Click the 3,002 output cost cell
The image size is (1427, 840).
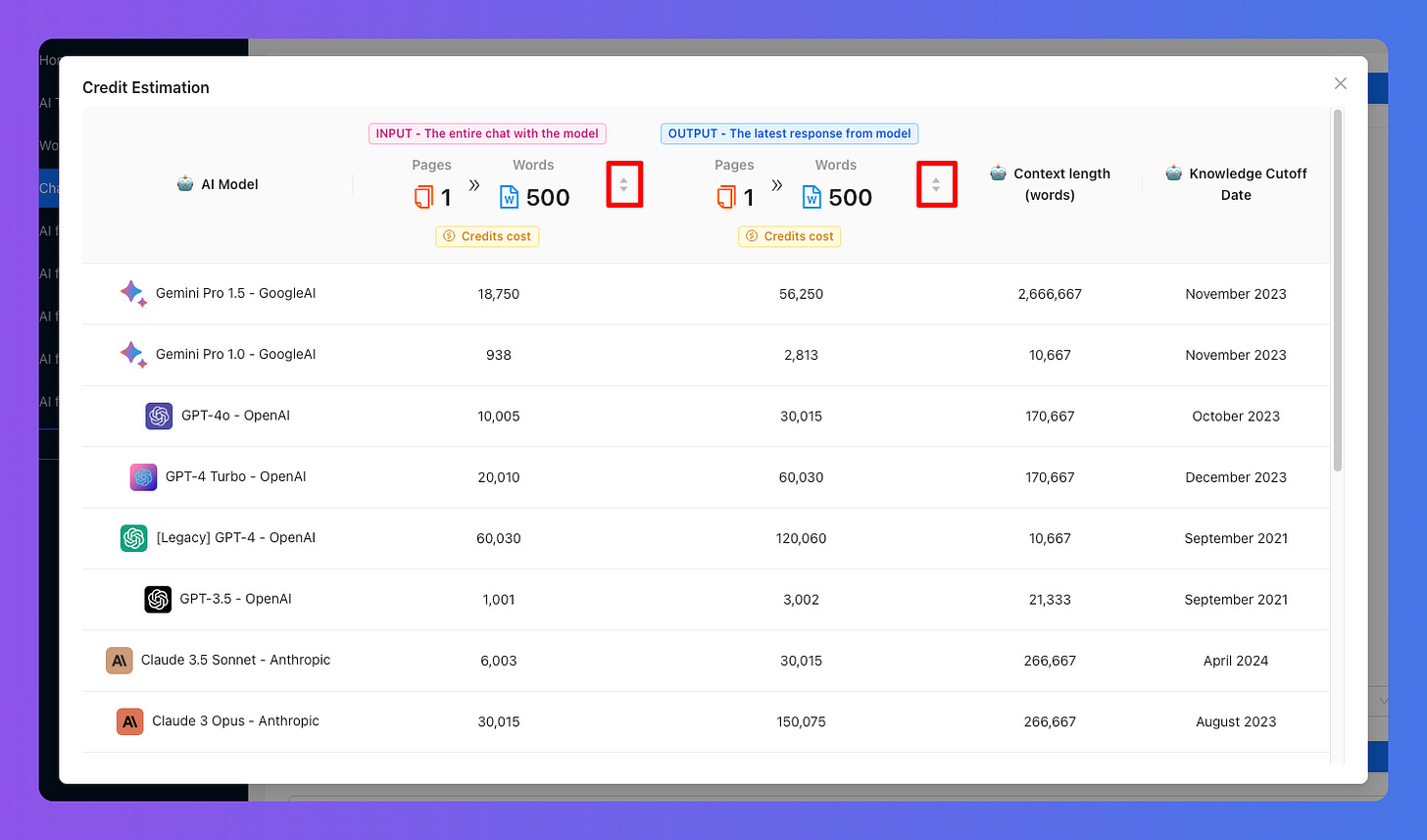click(803, 600)
